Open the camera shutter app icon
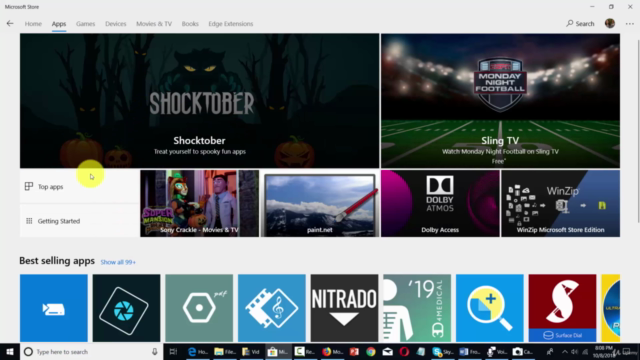The height and width of the screenshot is (360, 640). pyautogui.click(x=127, y=308)
